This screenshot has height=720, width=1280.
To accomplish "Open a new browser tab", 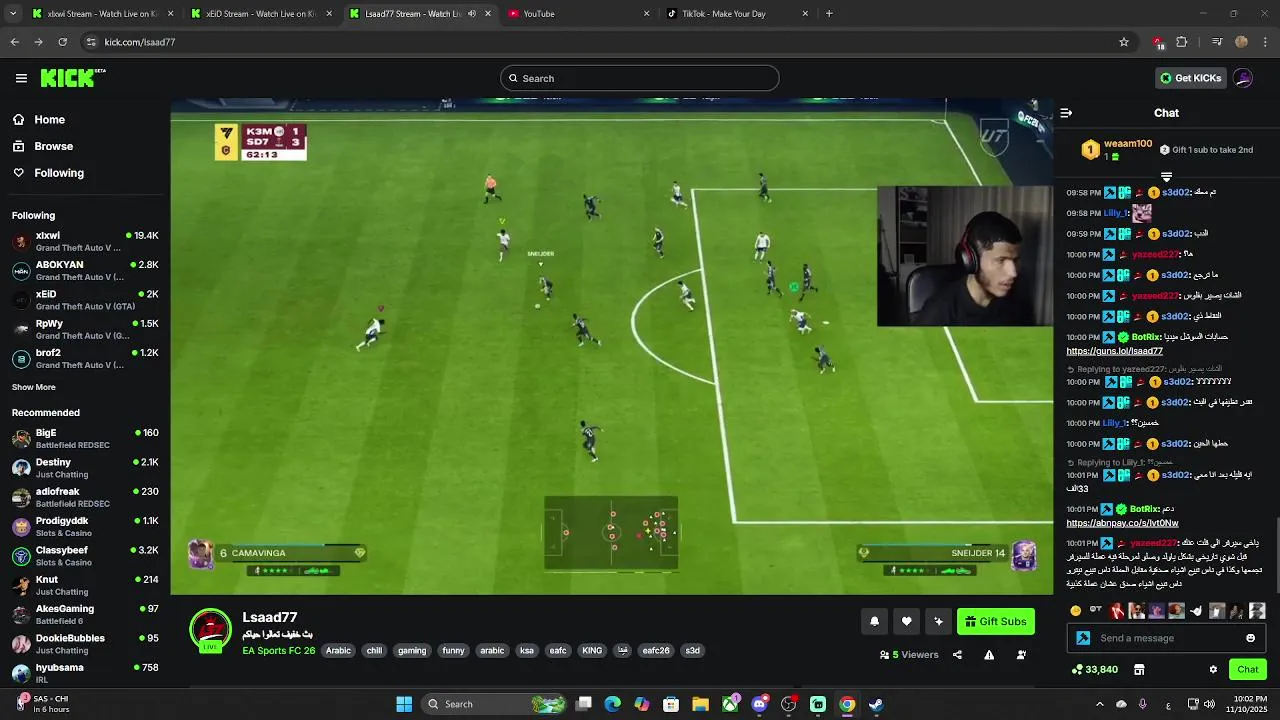I will 829,14.
